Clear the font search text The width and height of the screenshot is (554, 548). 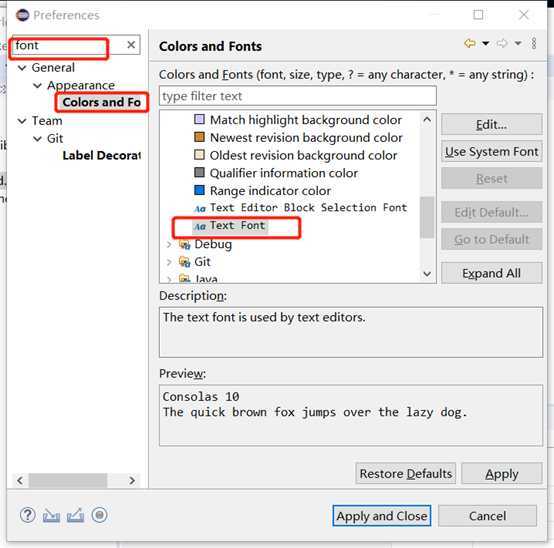pos(131,45)
